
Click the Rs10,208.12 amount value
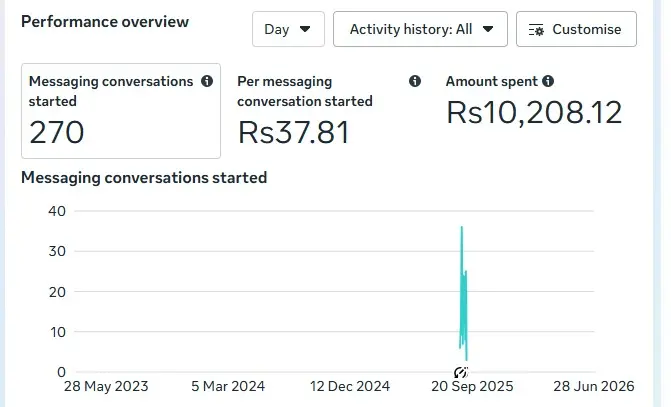pyautogui.click(x=534, y=113)
